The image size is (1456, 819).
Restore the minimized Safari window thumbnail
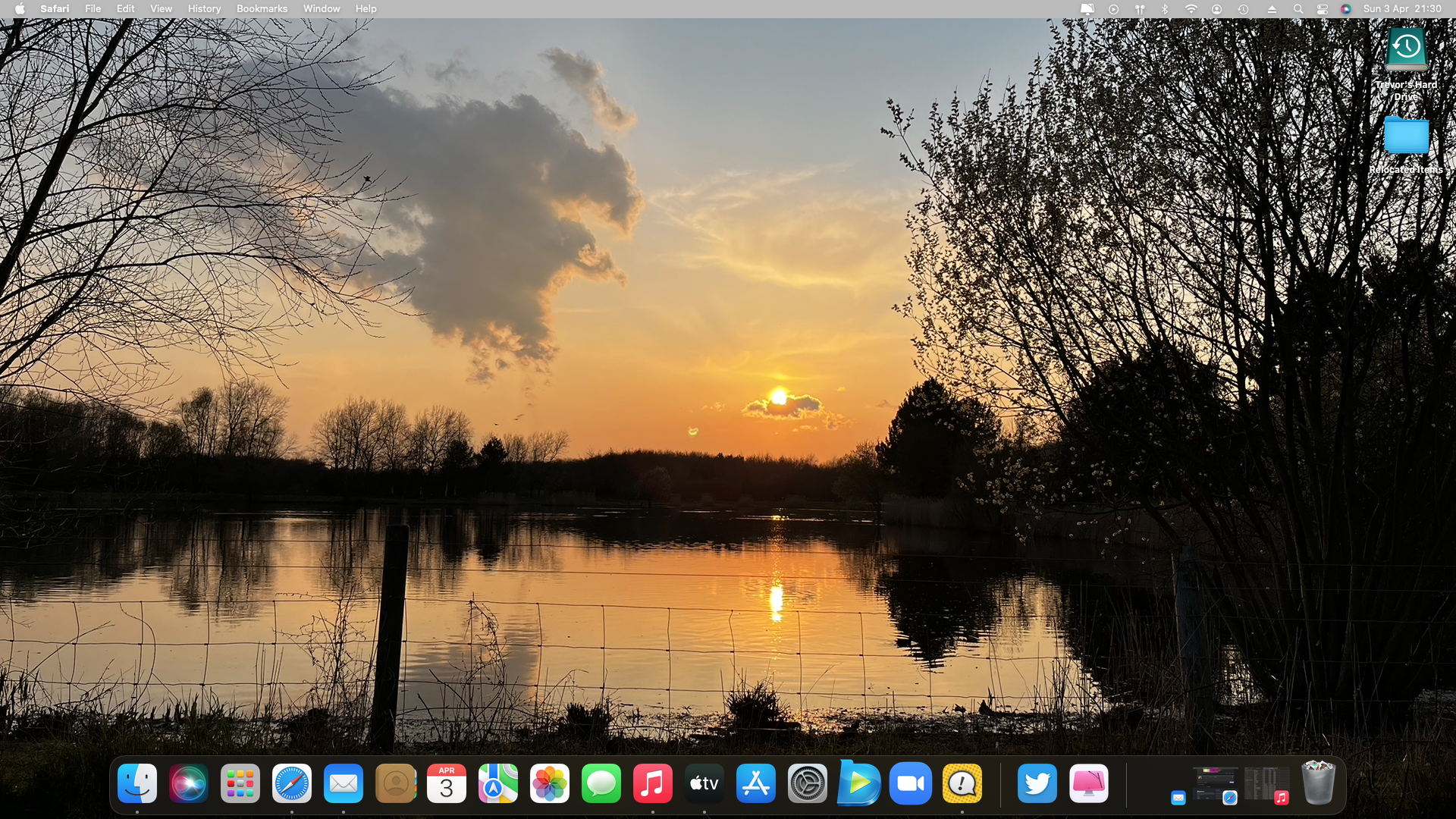pyautogui.click(x=1215, y=784)
